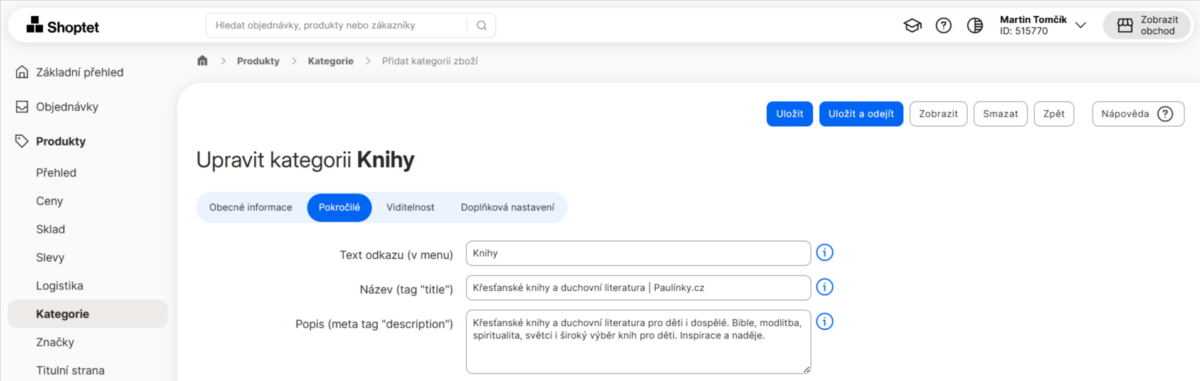Click the search magnifier icon
The height and width of the screenshot is (381, 1200).
point(481,26)
